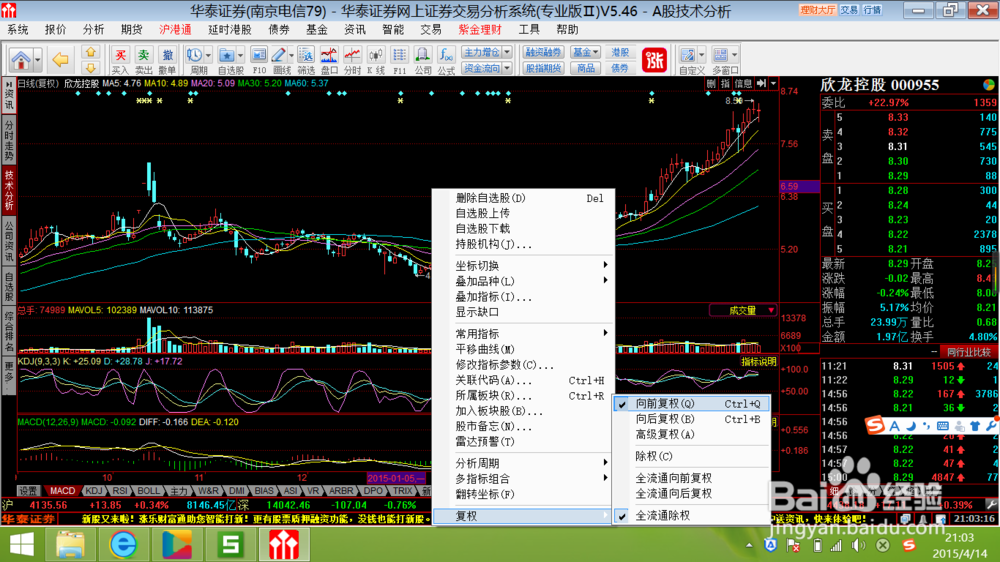Open the Windows Start button
1000x562 pixels.
21,545
